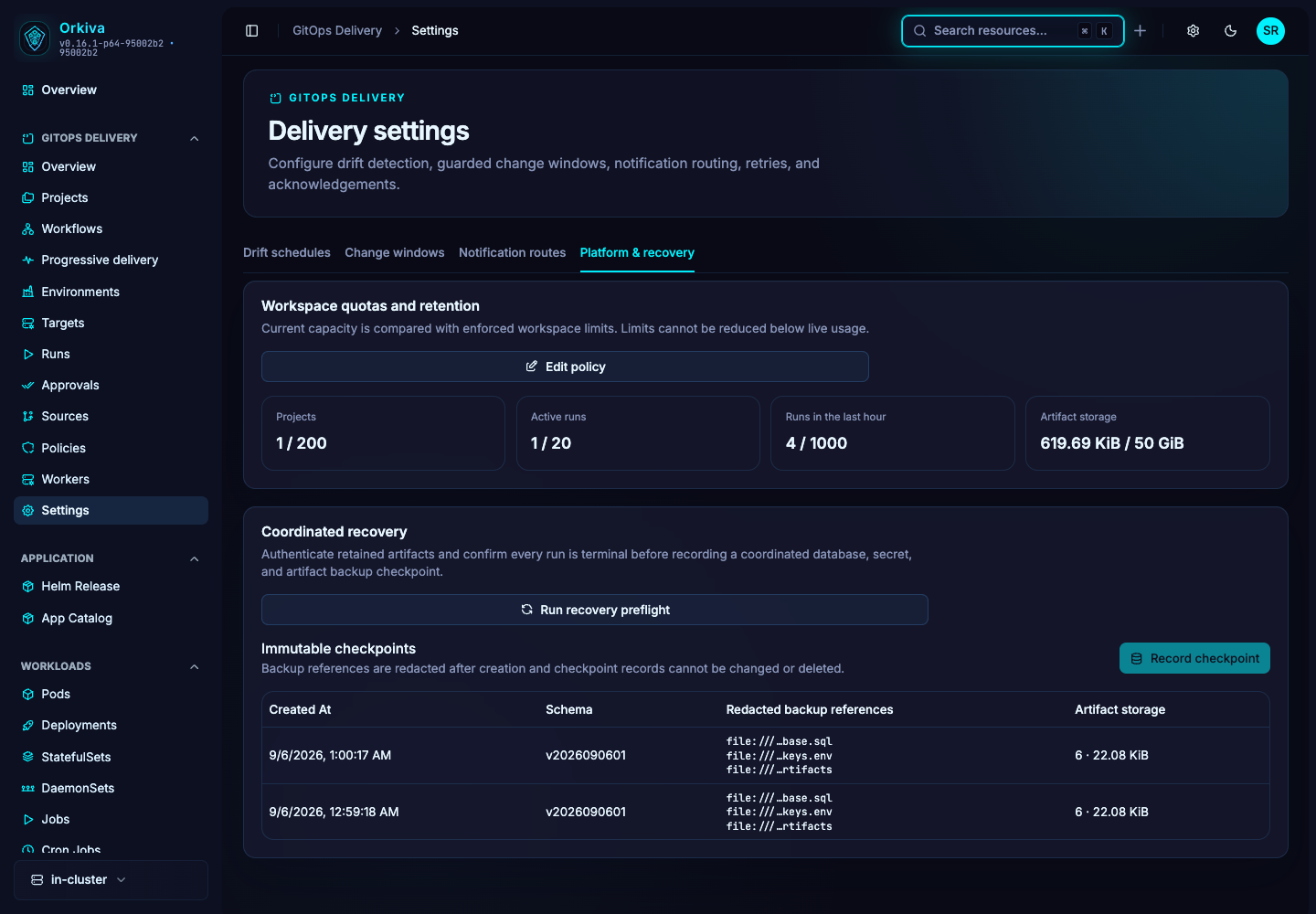
Task: Click the plus create icon in header
Action: [x=1141, y=31]
